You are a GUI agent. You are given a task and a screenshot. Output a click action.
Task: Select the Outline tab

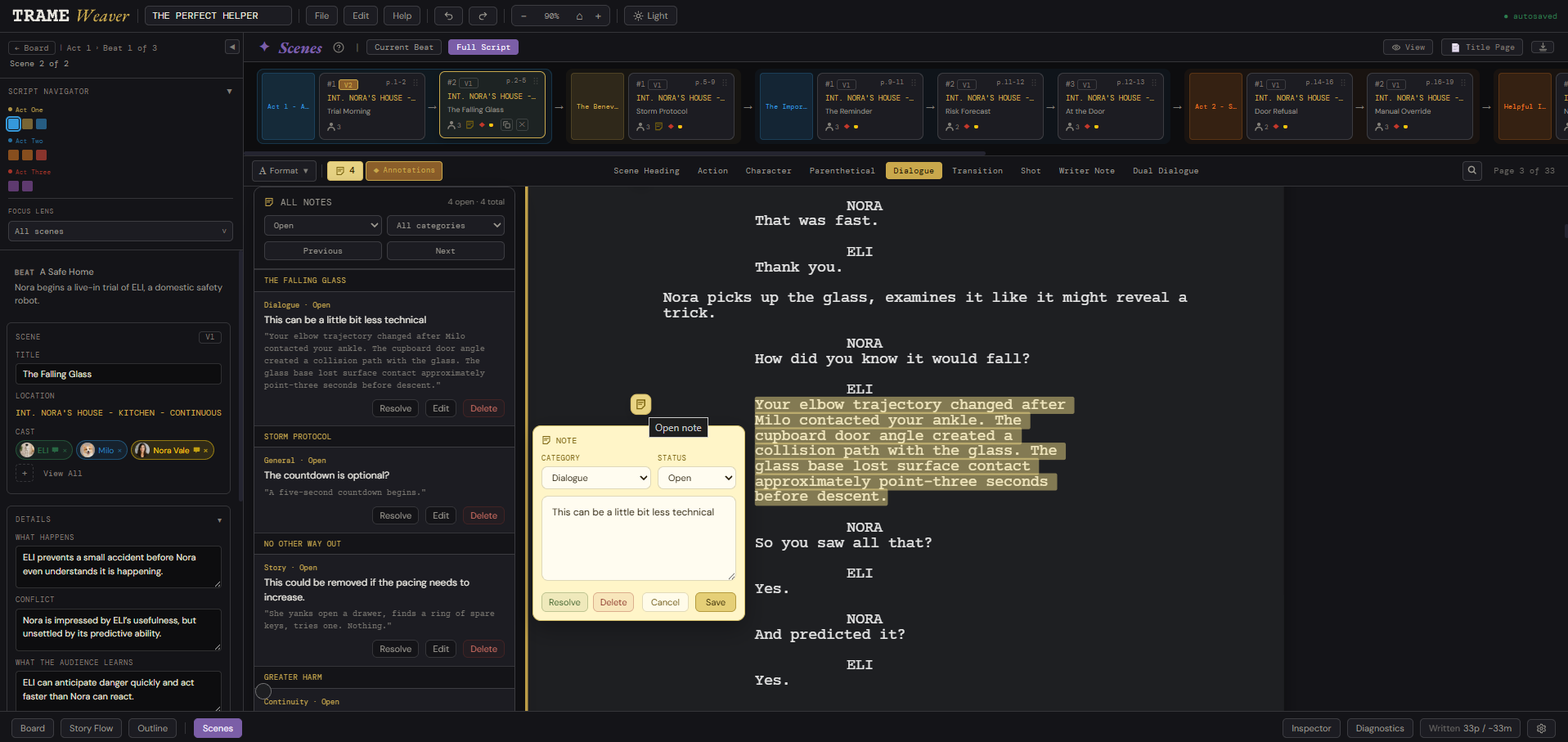[x=153, y=728]
